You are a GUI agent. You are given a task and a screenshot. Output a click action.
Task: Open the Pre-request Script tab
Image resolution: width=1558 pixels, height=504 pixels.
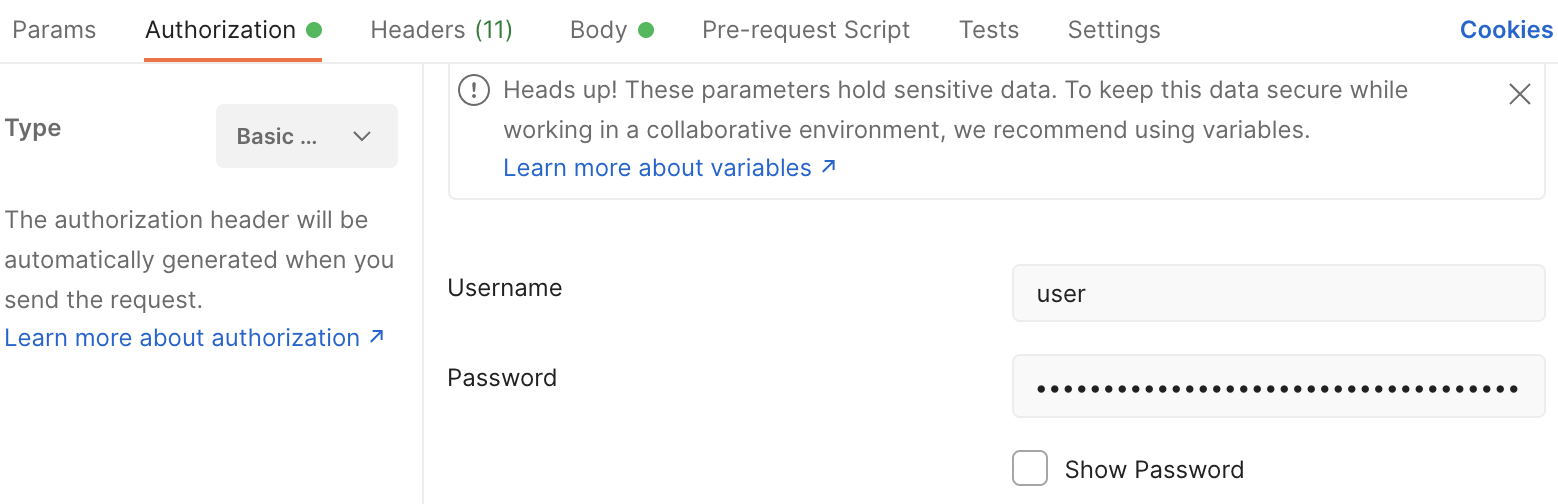(806, 30)
